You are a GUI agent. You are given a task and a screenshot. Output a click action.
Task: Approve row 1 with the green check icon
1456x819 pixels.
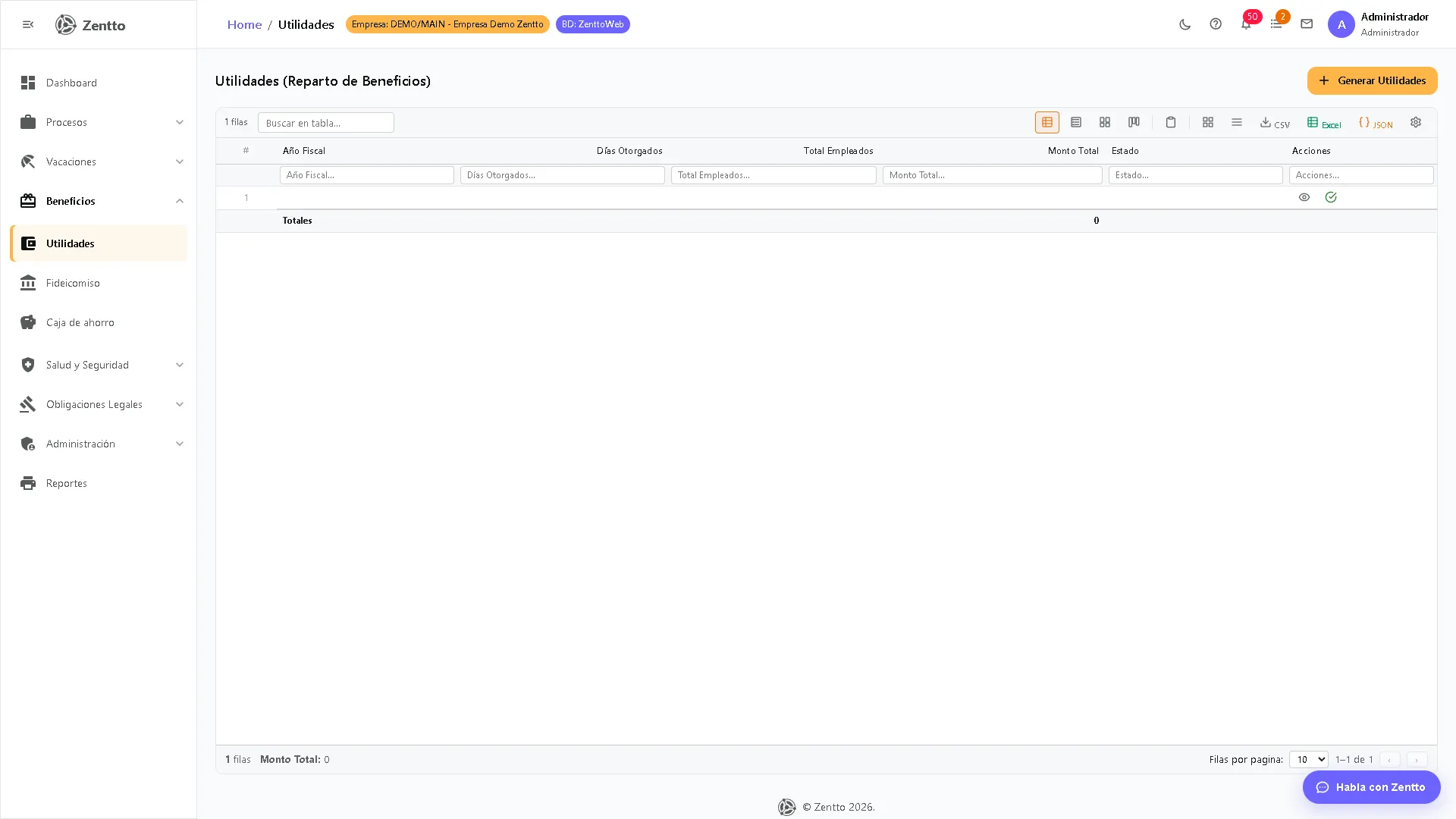[1331, 197]
